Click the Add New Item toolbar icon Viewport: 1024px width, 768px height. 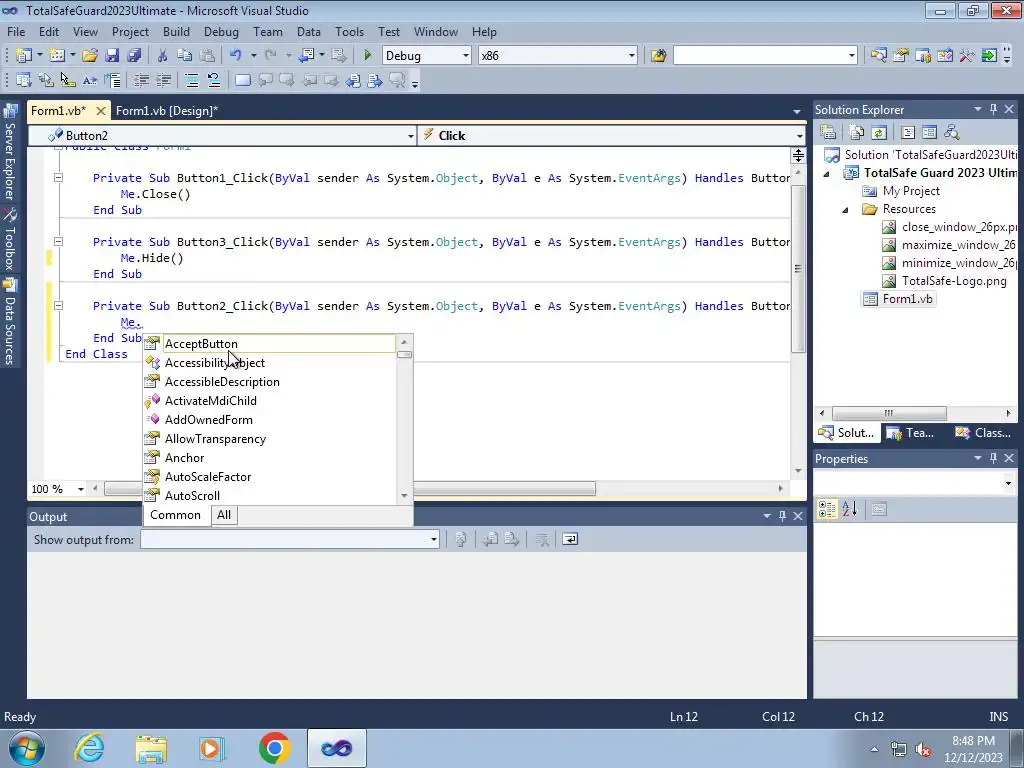(57, 56)
